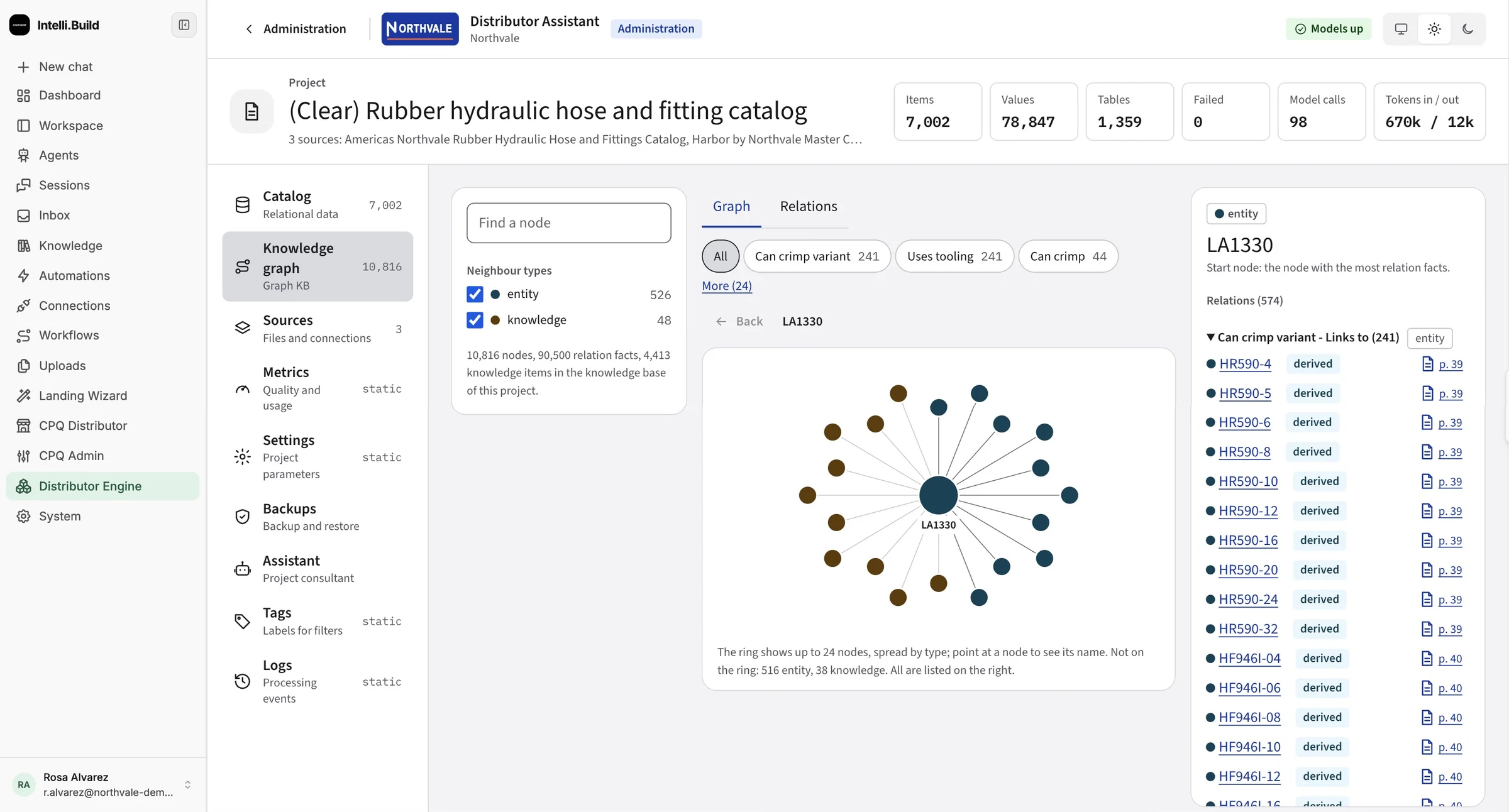Filter by Can crimp variant 241

point(817,256)
